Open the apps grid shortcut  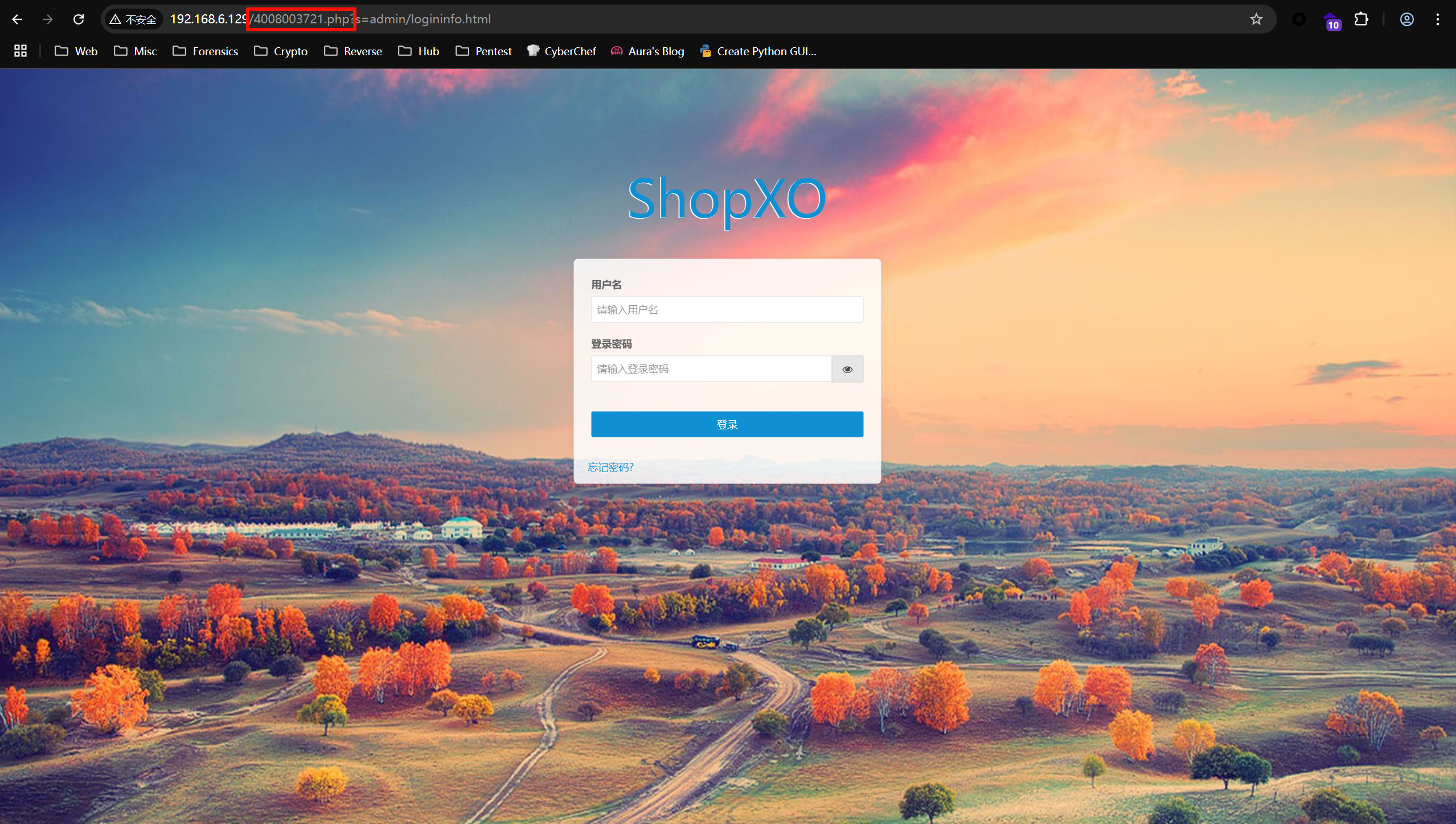point(20,51)
